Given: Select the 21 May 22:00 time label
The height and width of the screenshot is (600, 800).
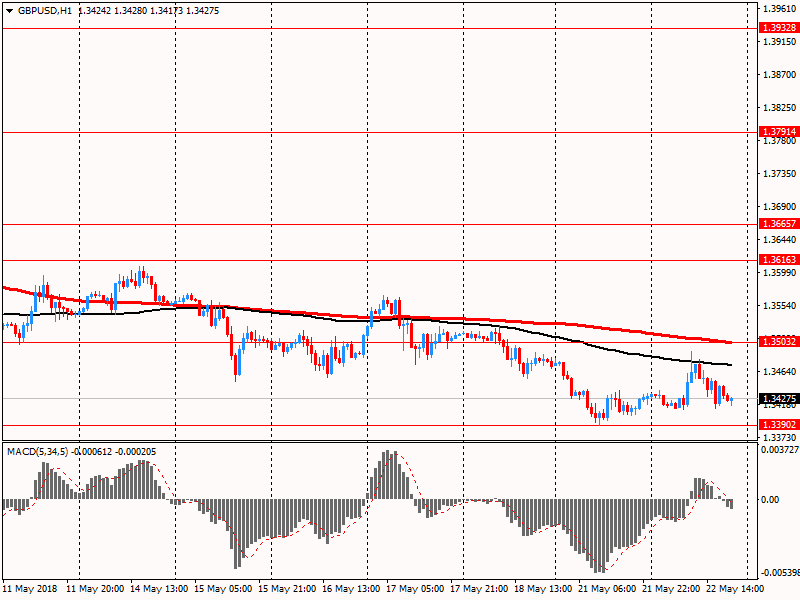Looking at the screenshot, I should [x=670, y=588].
